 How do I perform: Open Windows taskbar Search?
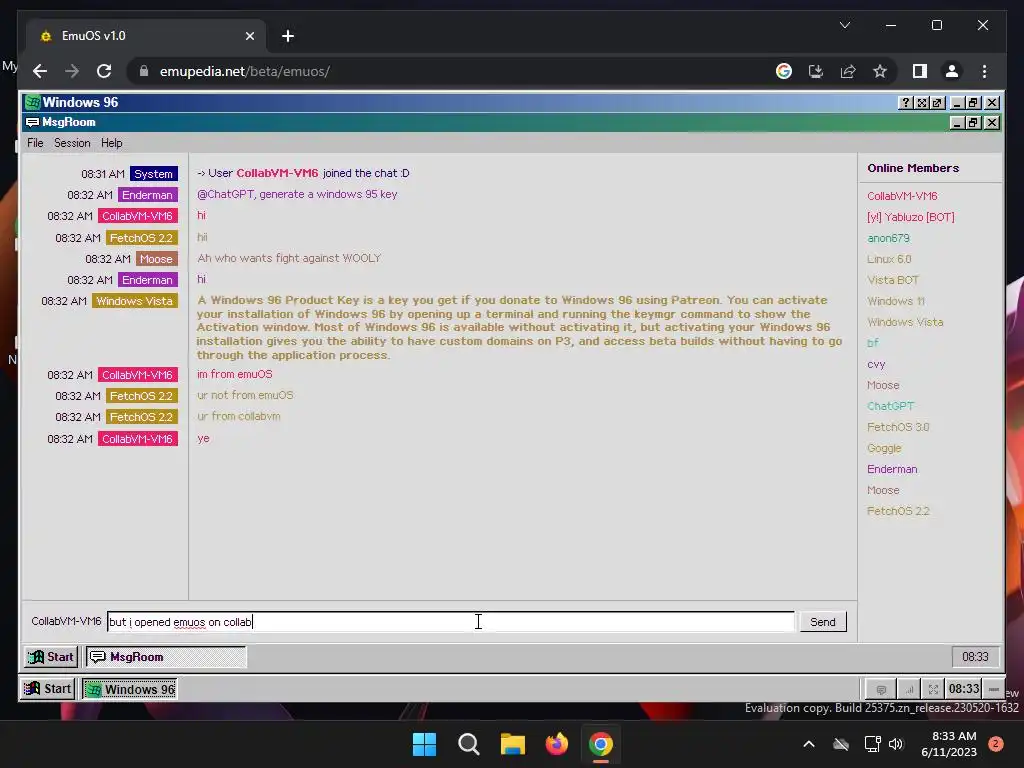click(x=468, y=744)
